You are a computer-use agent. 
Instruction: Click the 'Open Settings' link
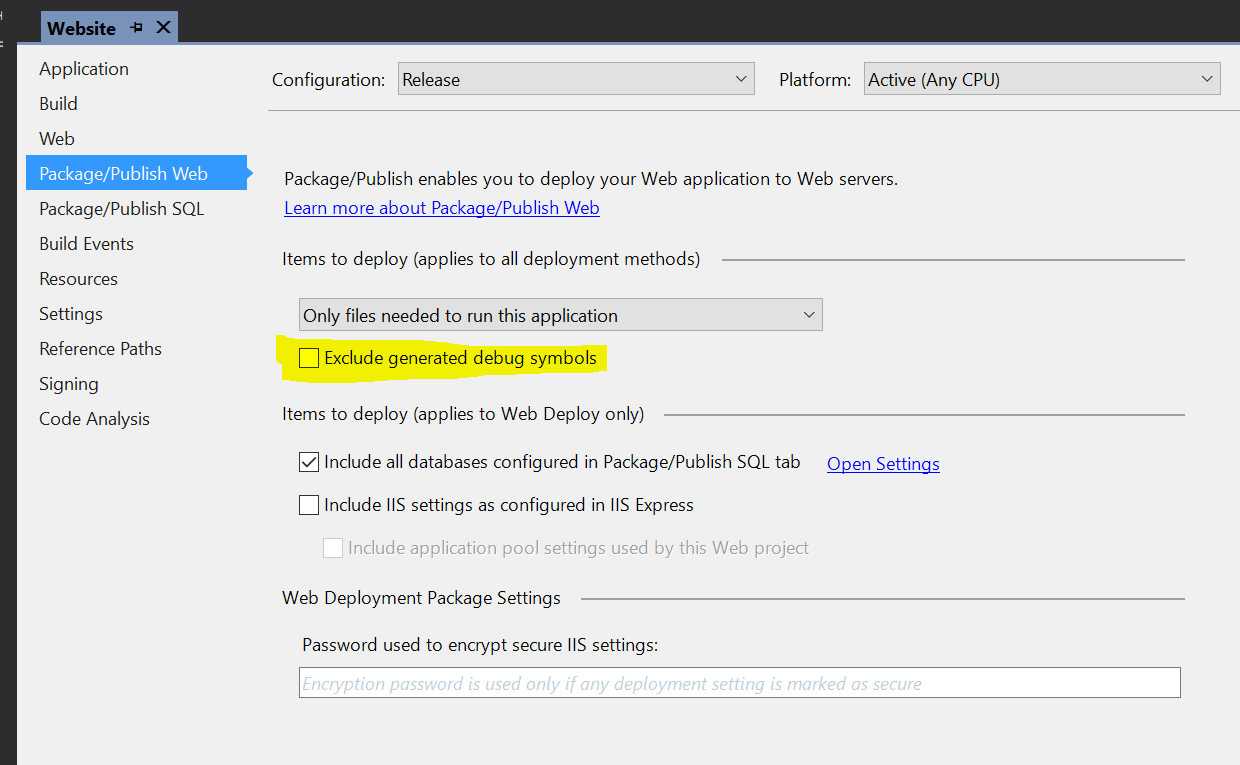(x=883, y=463)
